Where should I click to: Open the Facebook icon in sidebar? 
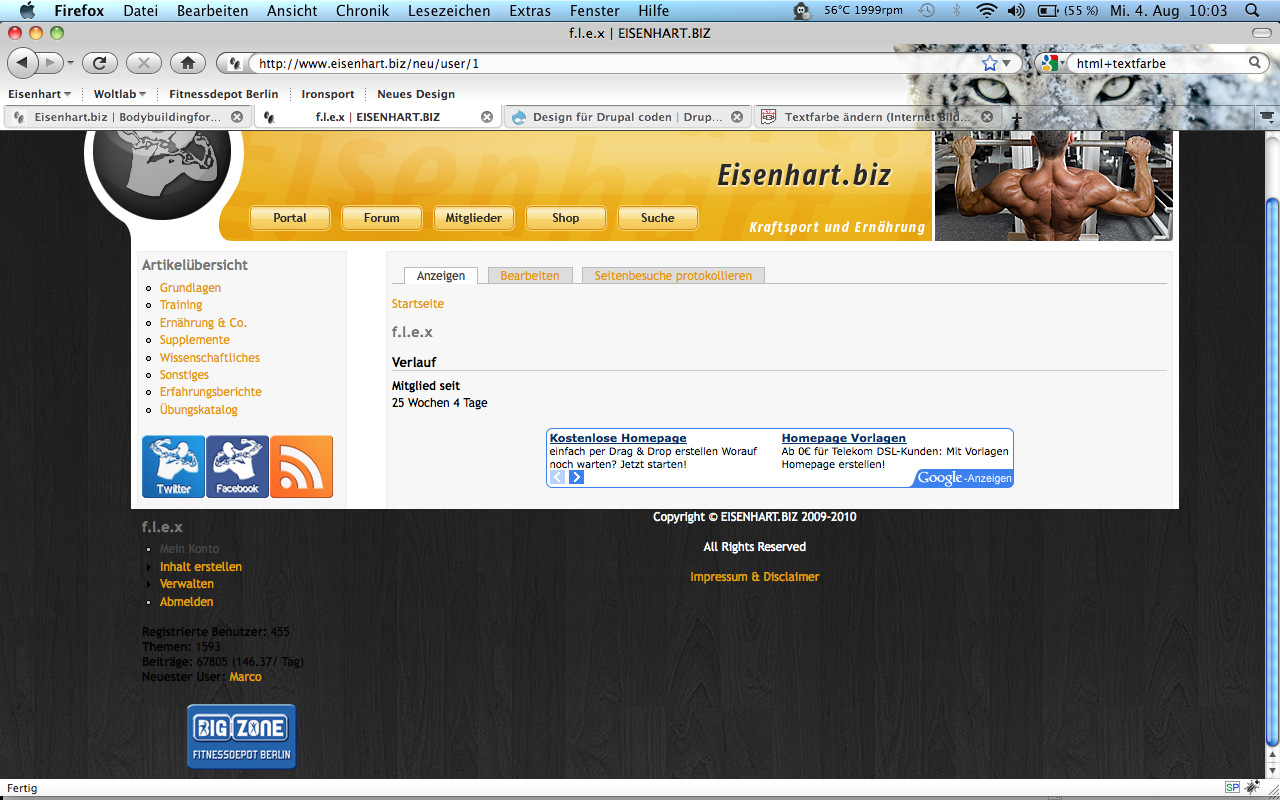[x=237, y=466]
